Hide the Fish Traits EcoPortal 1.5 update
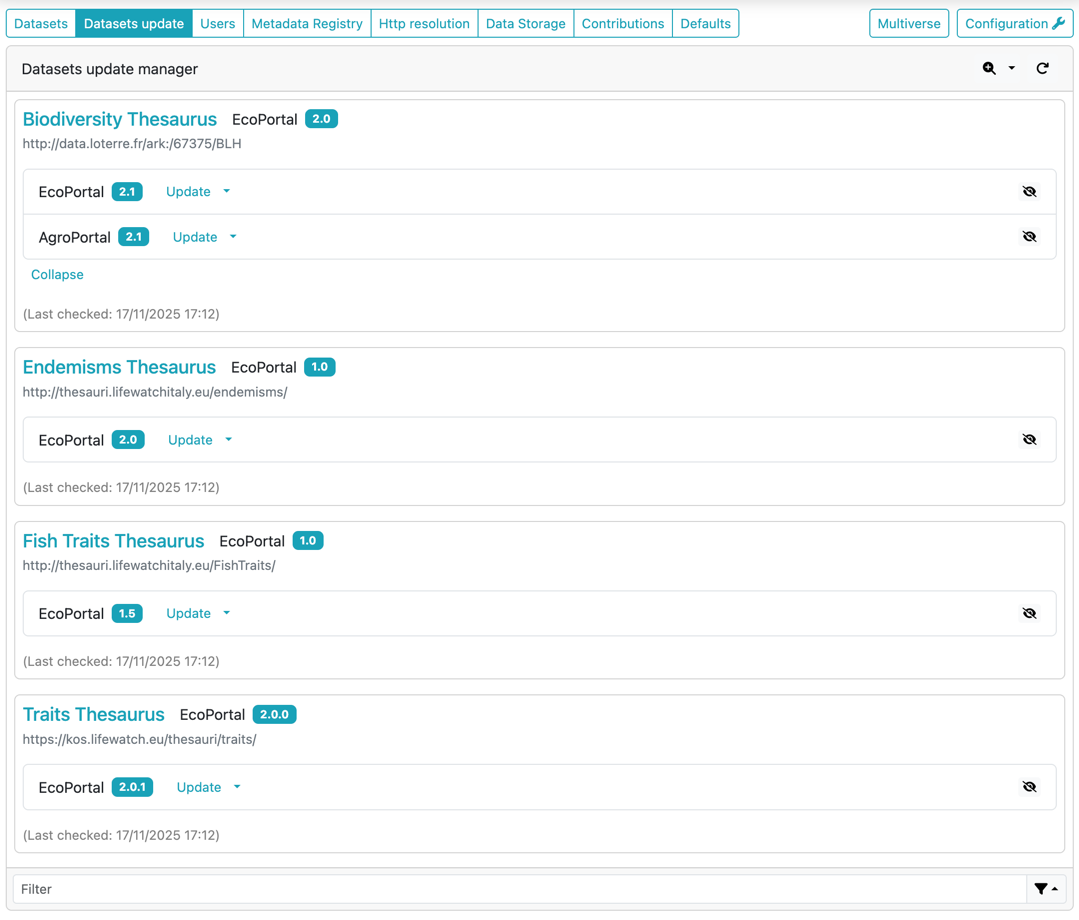 (1029, 614)
